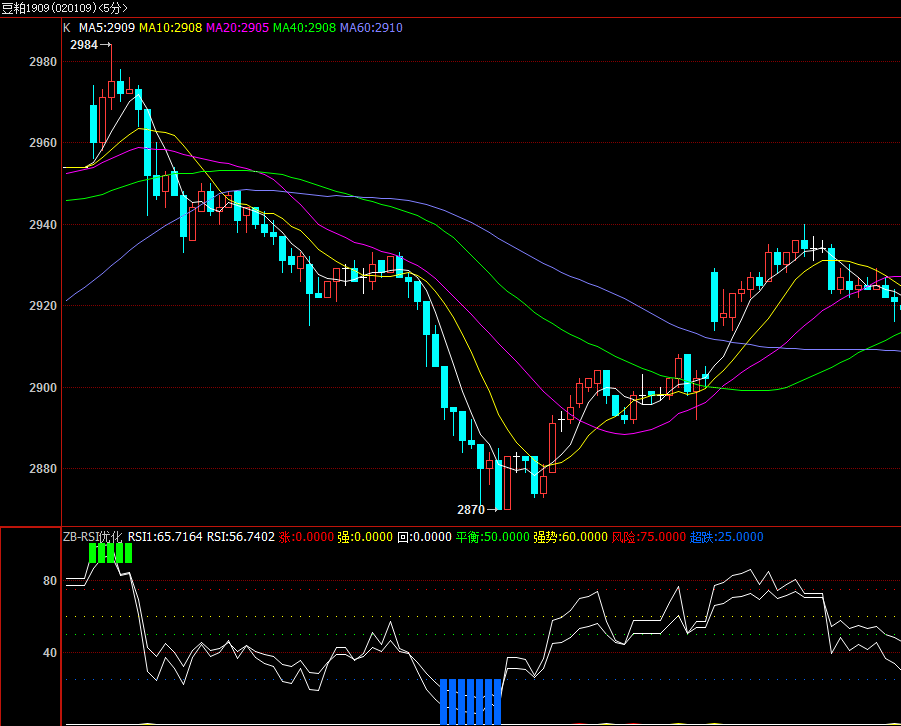Click the 2980 price axis label
Screen dimensions: 901x726
click(x=43, y=62)
